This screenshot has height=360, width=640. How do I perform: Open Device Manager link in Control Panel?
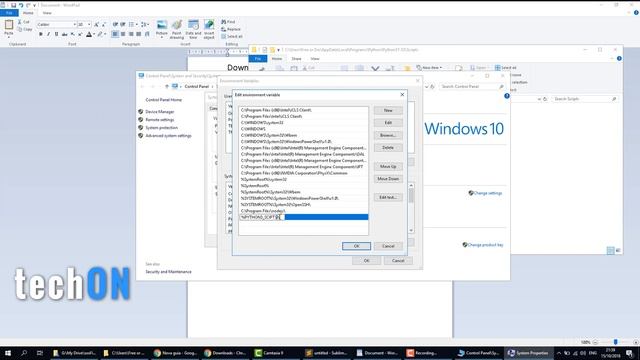point(160,111)
